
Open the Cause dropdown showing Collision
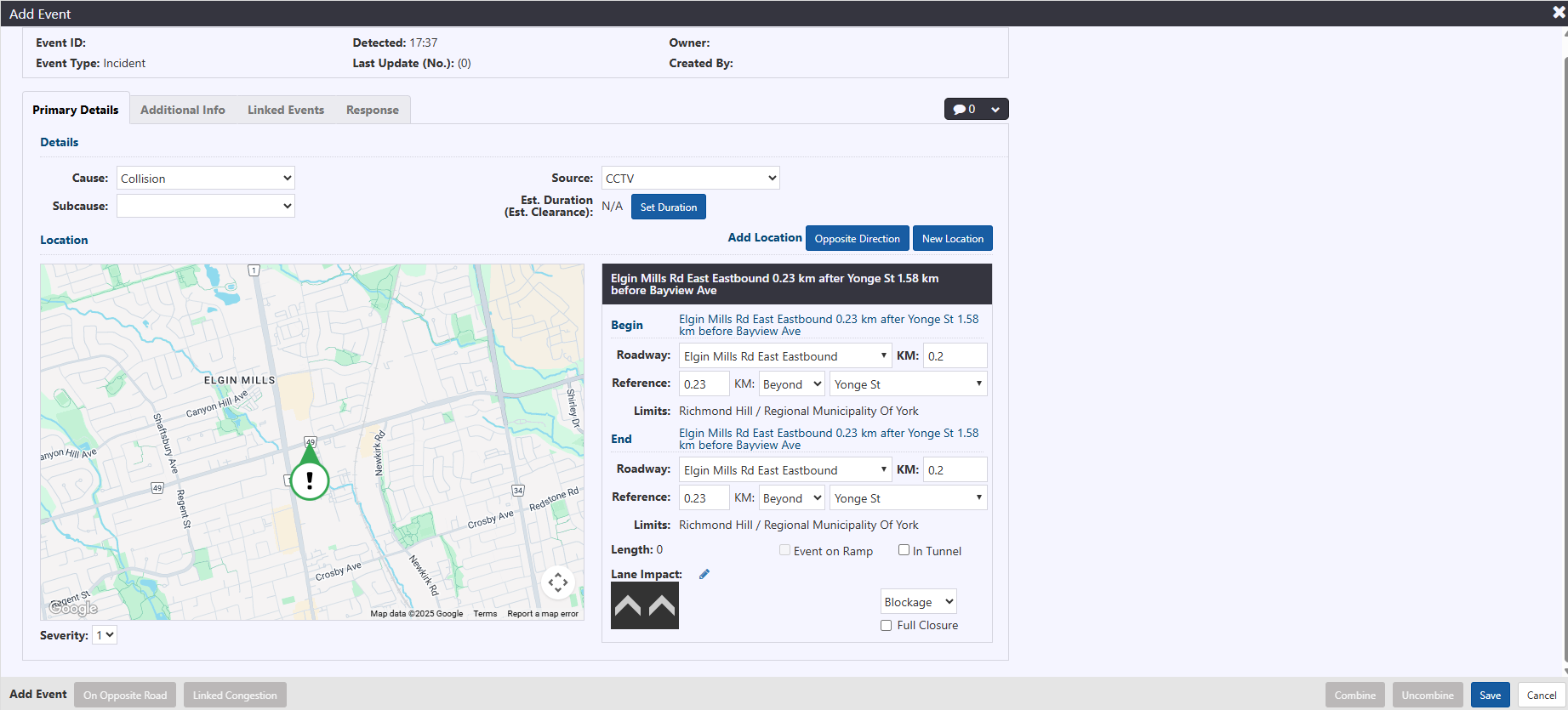pyautogui.click(x=206, y=179)
